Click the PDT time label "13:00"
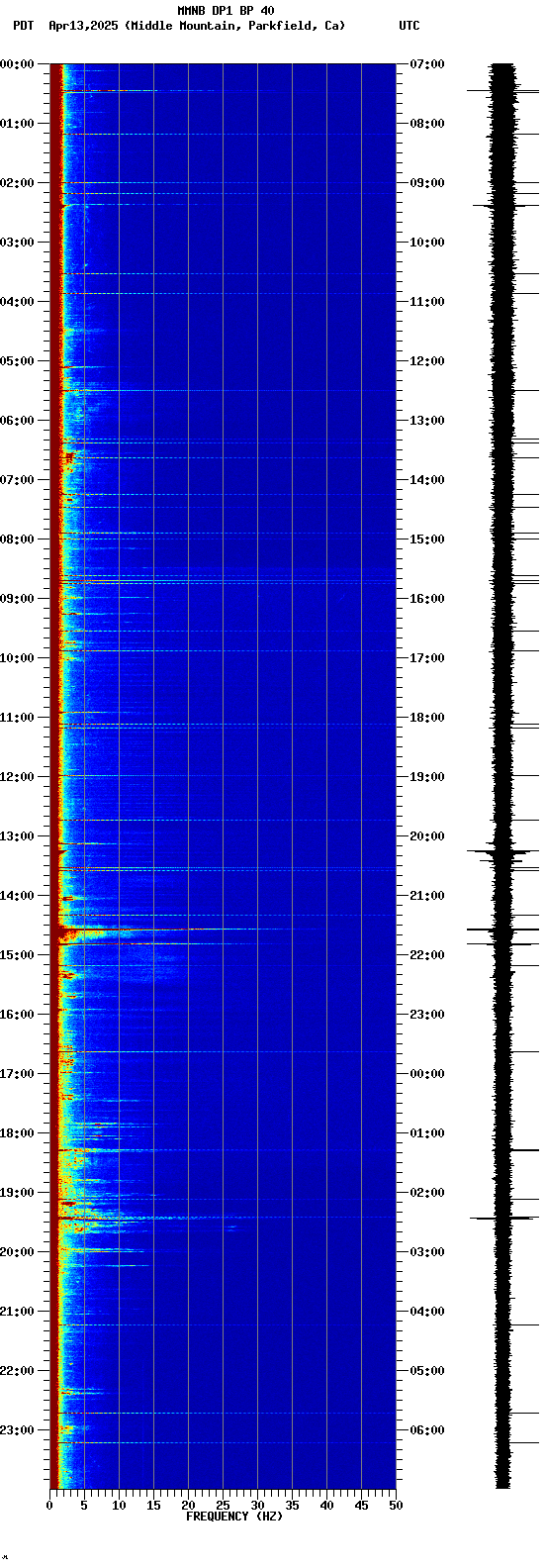 pos(18,836)
